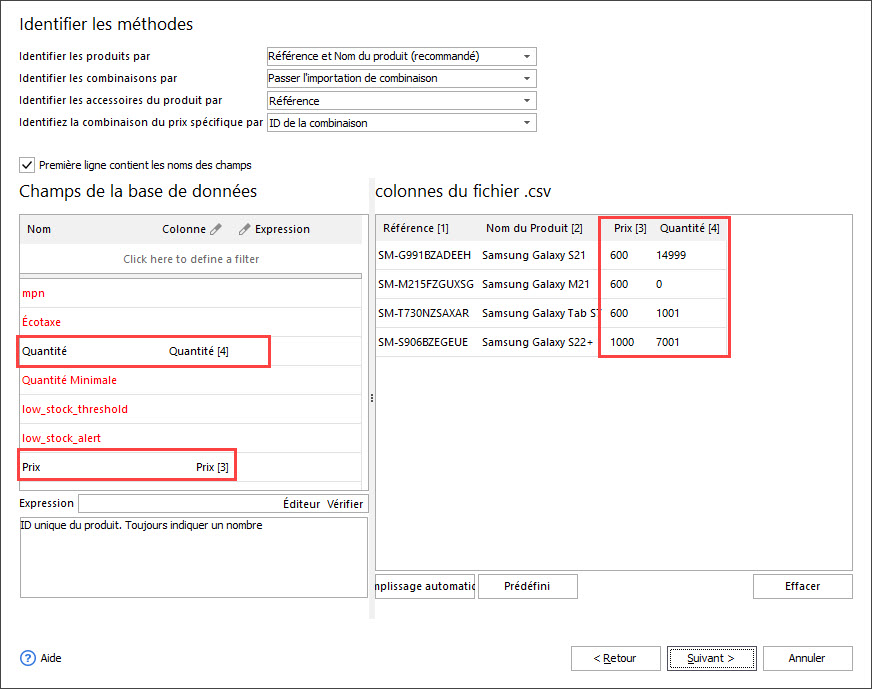Select the mpn database field row
This screenshot has width=872, height=689.
click(191, 293)
